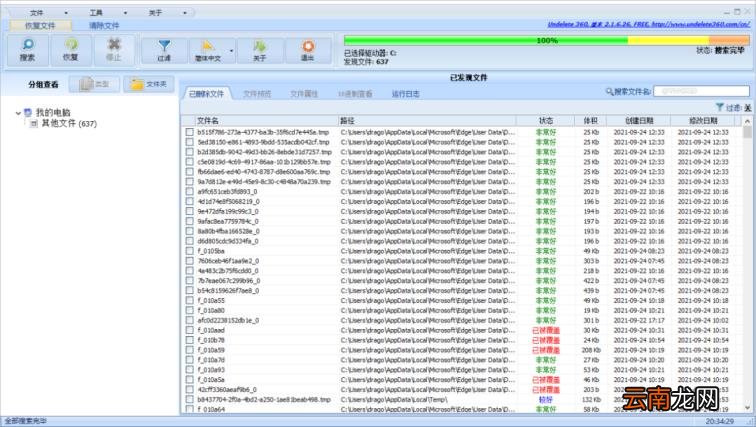
Task: Click the 关于 (About) toolbar button
Action: [259, 50]
